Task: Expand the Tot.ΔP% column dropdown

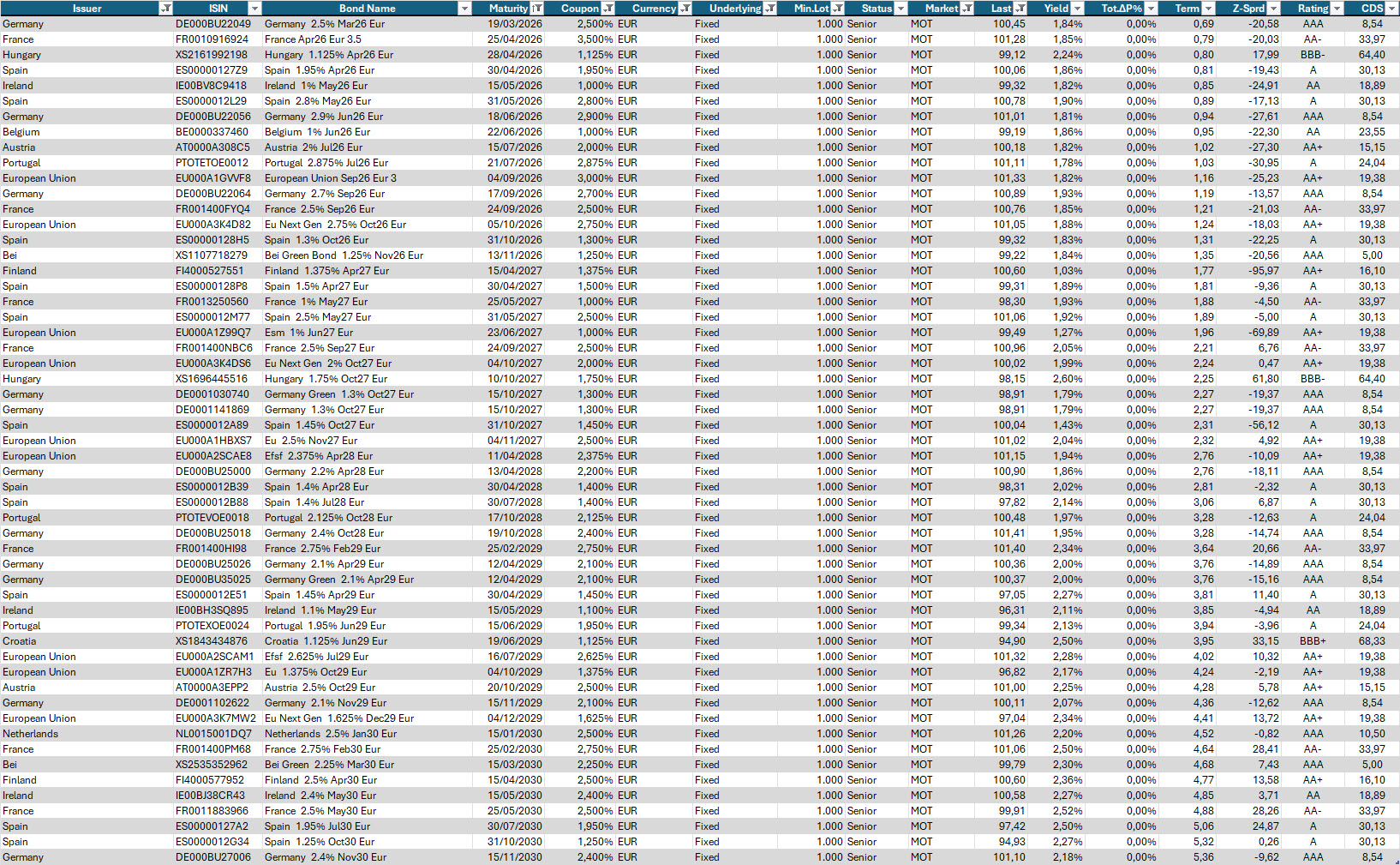Action: [x=1152, y=9]
